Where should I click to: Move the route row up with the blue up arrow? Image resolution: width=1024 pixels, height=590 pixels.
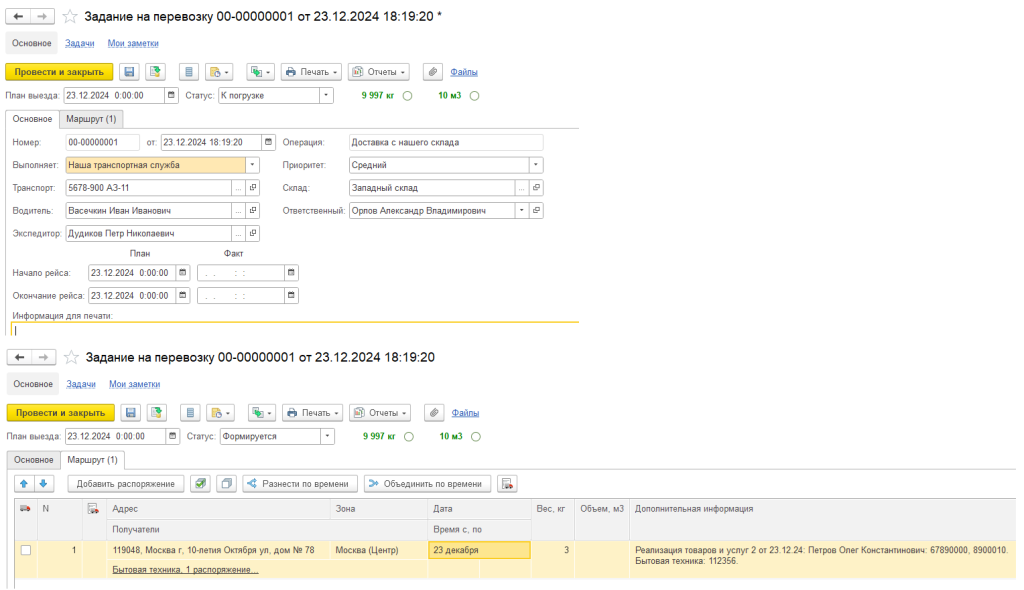pyautogui.click(x=25, y=484)
